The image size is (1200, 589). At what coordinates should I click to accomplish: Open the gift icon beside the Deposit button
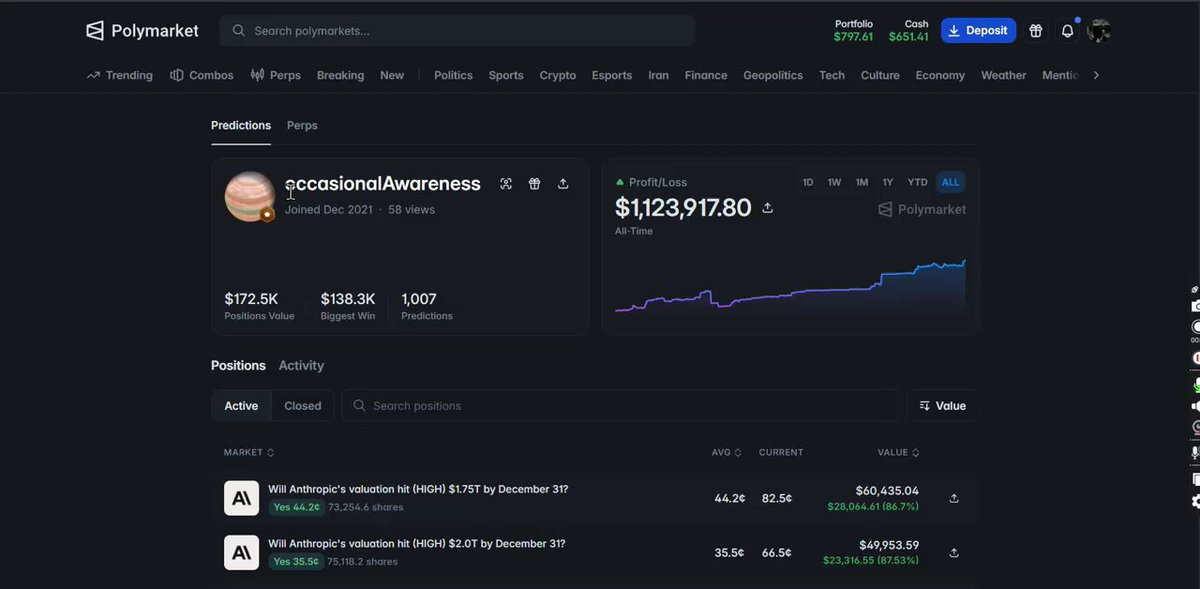click(x=1036, y=31)
